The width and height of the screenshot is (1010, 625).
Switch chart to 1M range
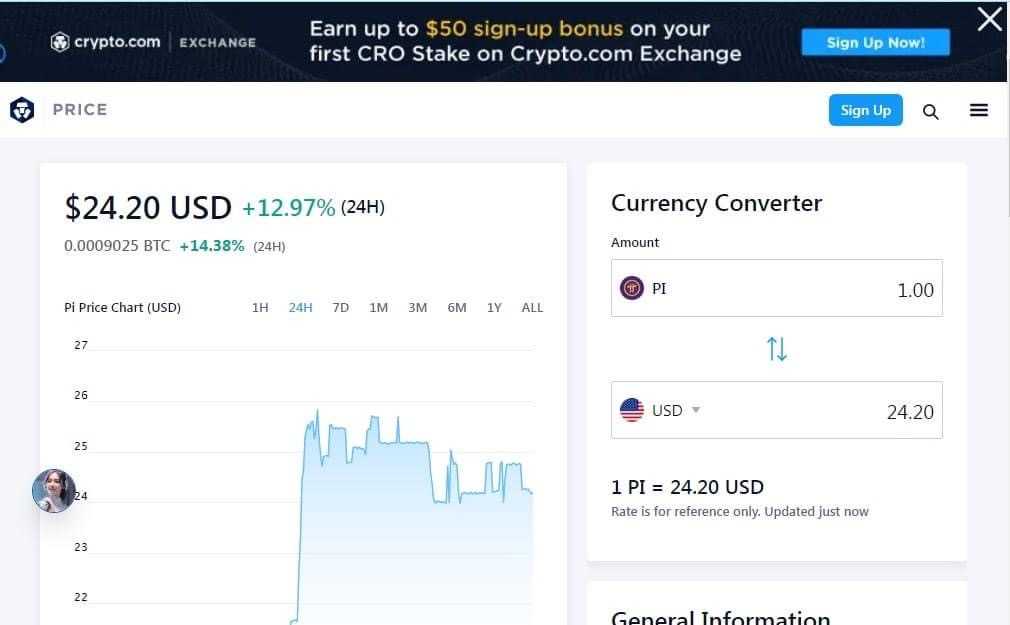(x=378, y=307)
